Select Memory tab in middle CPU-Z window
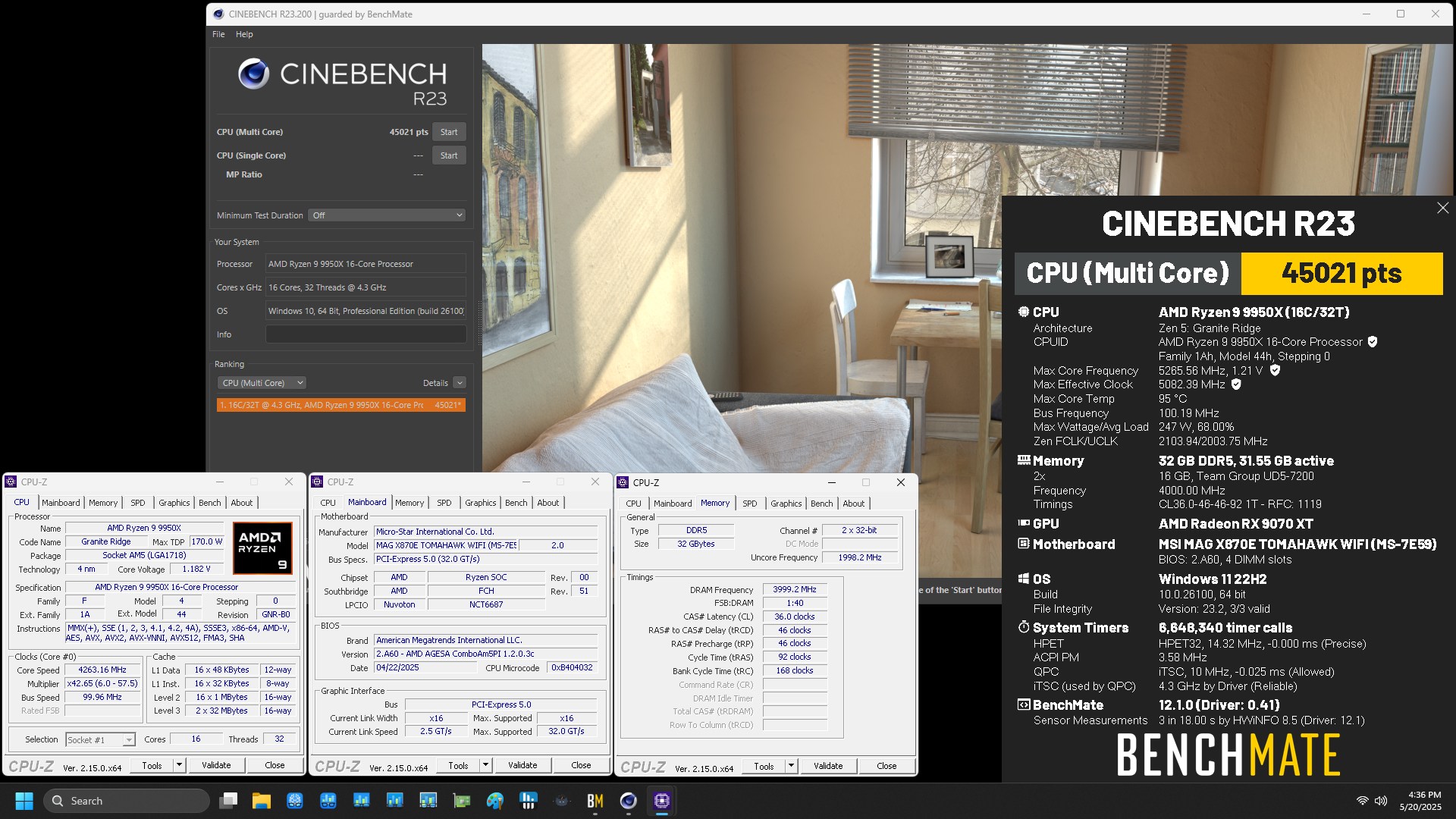 tap(409, 503)
